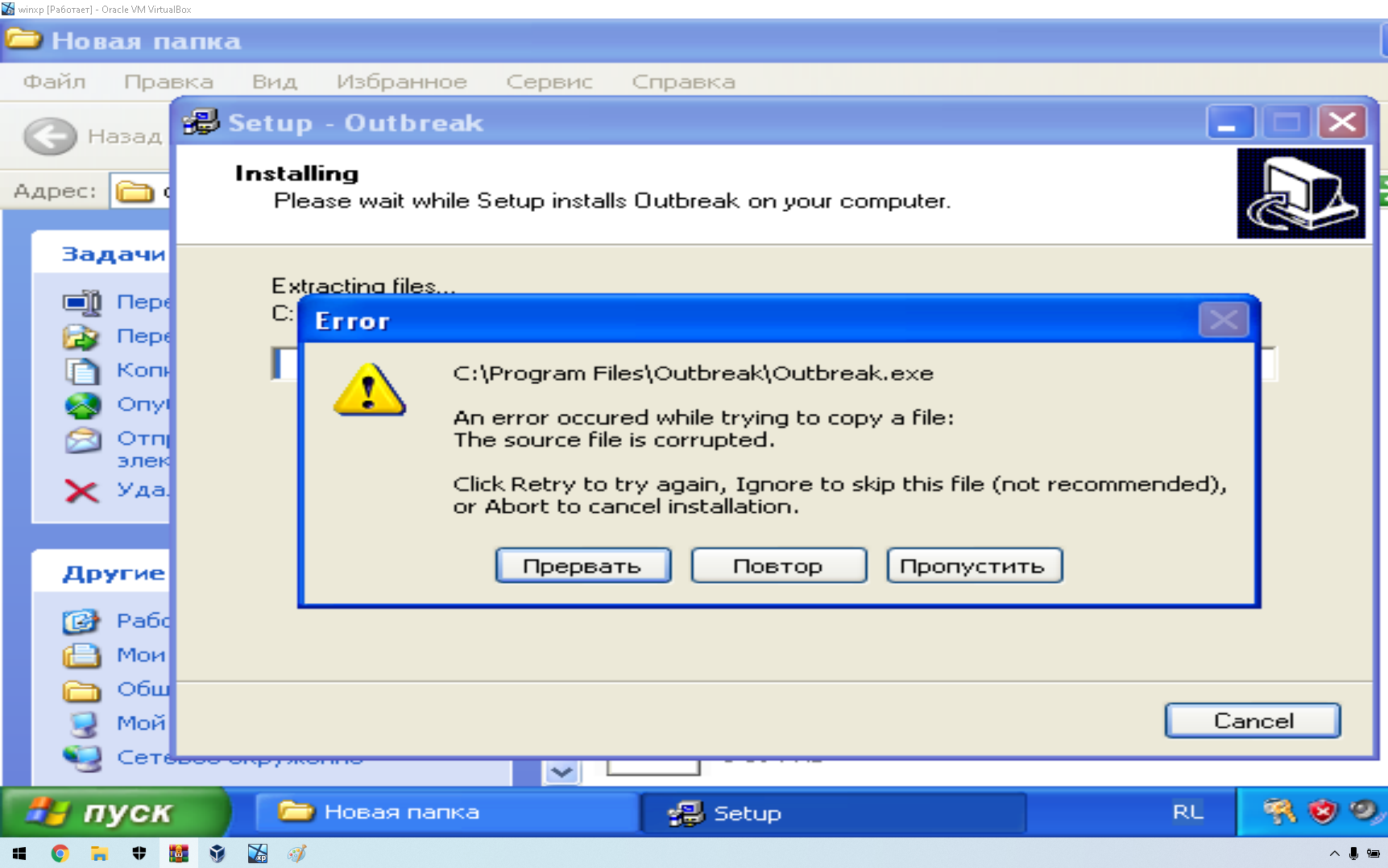Click the folder icon in the Адрес field
The width and height of the screenshot is (1388, 868).
pyautogui.click(x=135, y=192)
